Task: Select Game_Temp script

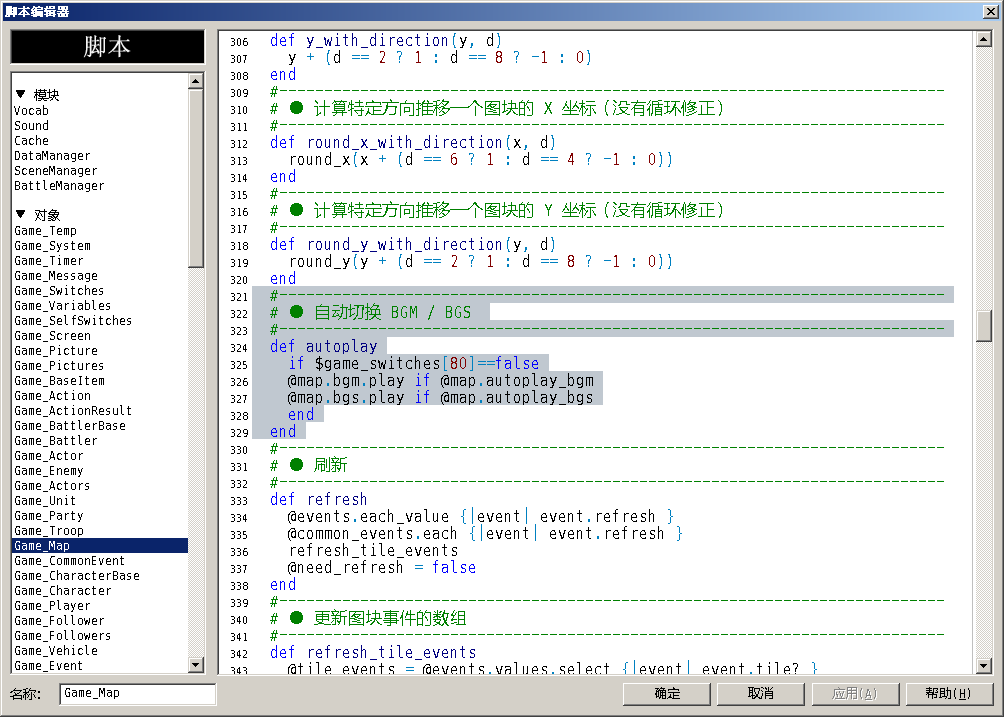Action: click(45, 230)
